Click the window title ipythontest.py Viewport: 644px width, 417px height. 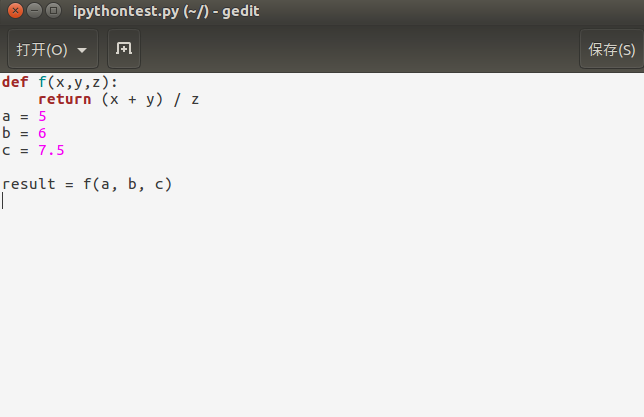pos(126,11)
